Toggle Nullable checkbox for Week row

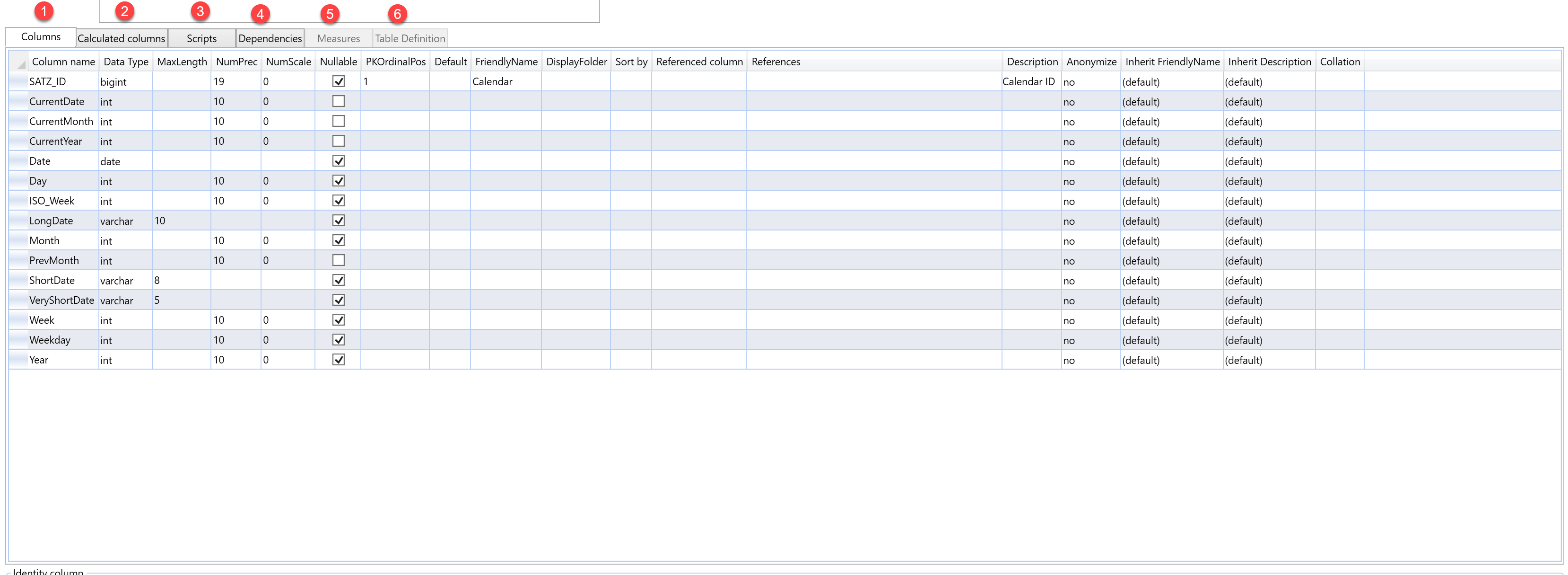[339, 320]
